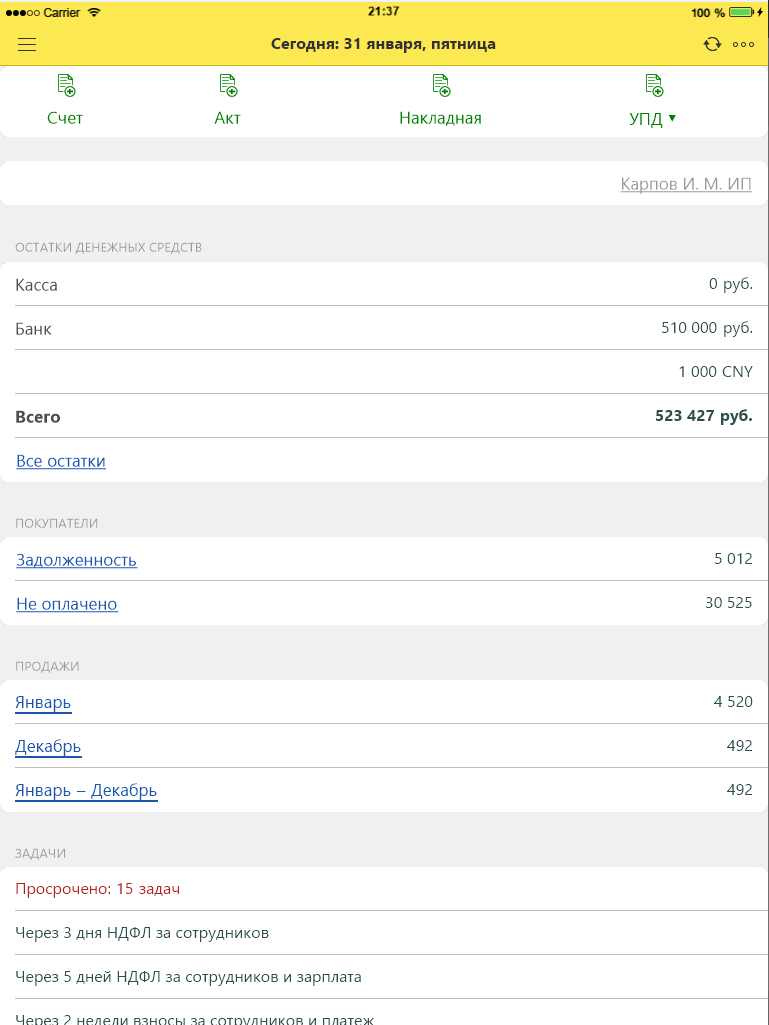Tap the new УПД document icon
769x1025 pixels.
[654, 86]
